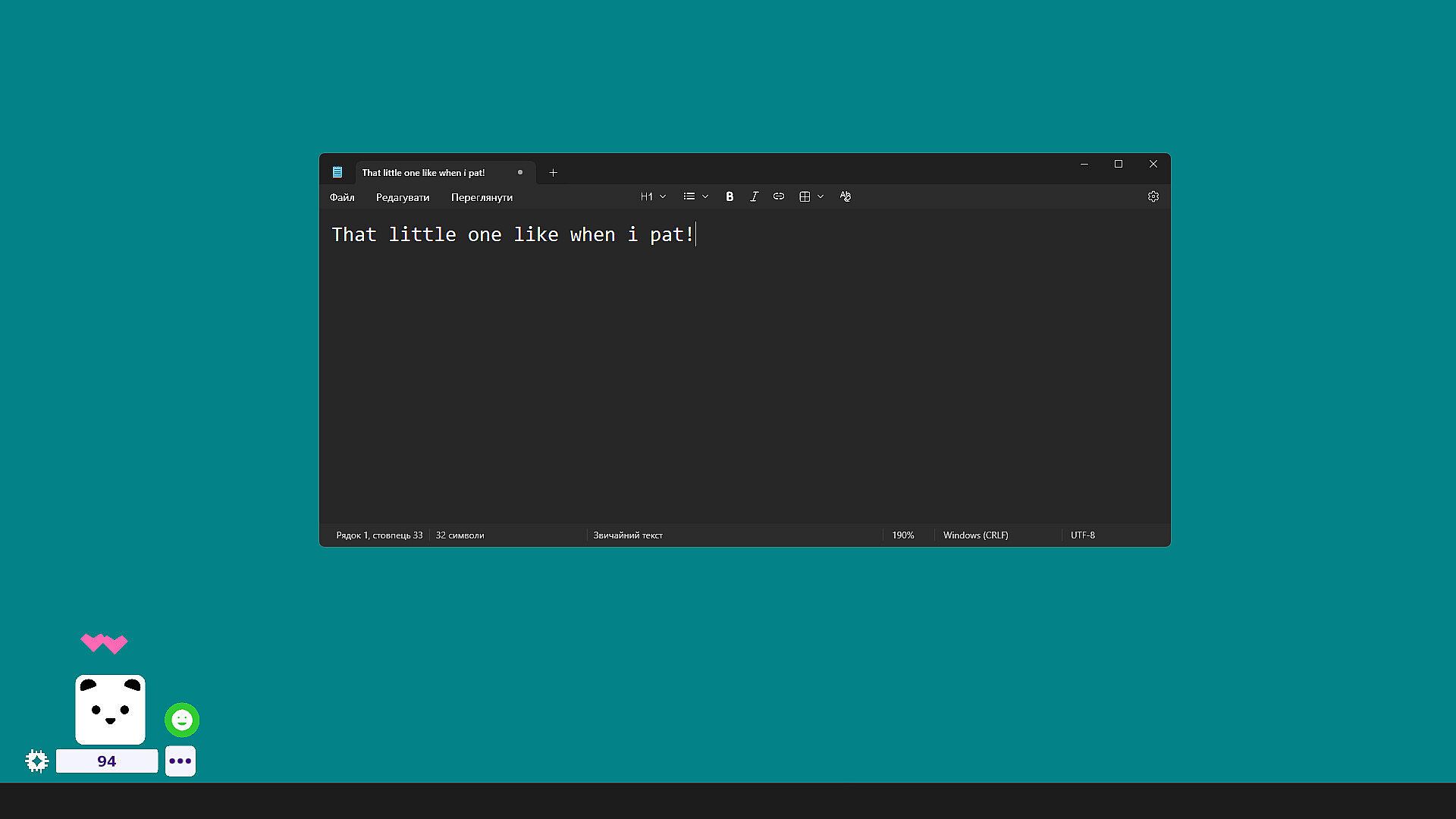This screenshot has height=819, width=1456.
Task: Open the Переглянути menu
Action: pos(482,197)
